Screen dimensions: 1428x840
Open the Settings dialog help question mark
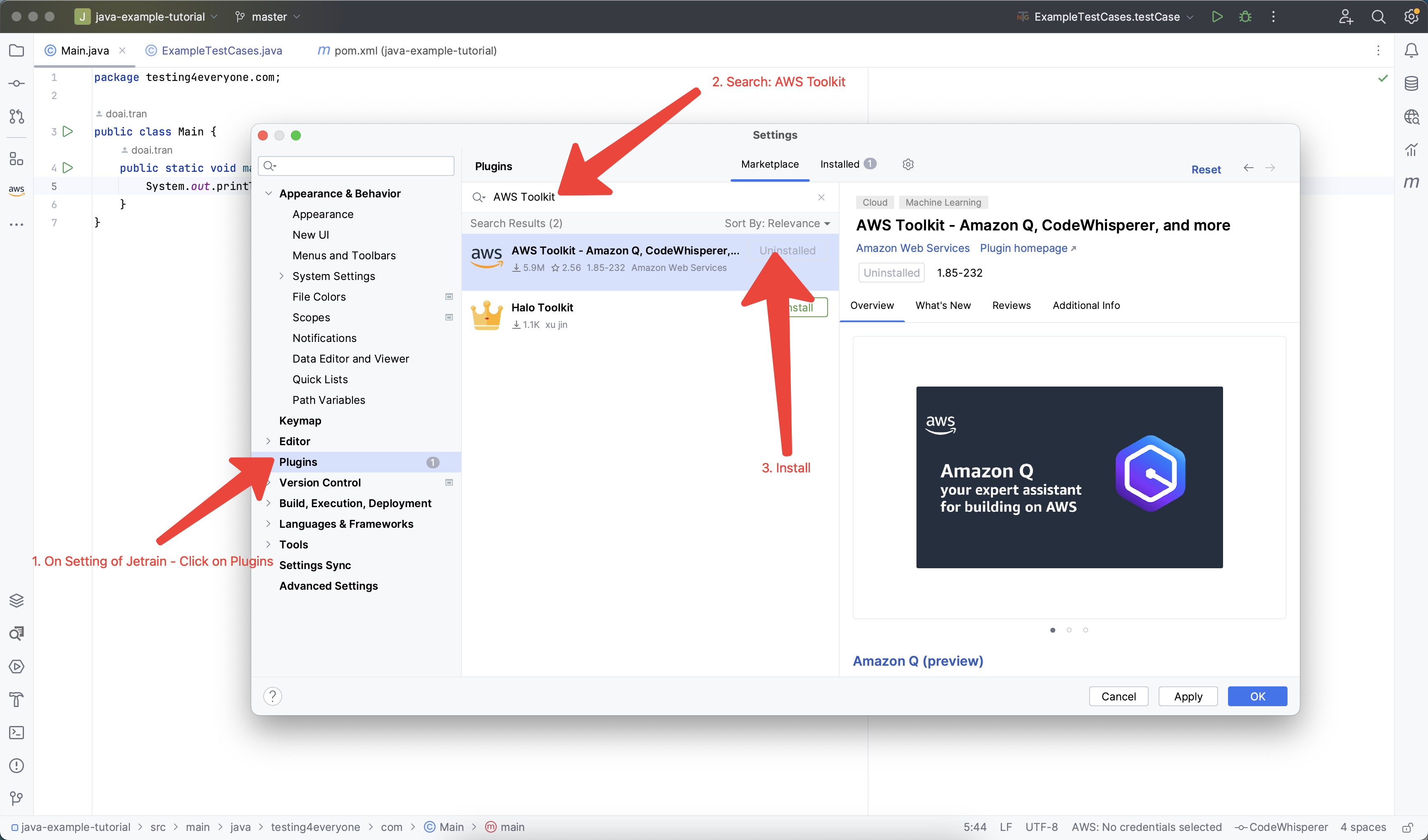tap(273, 696)
